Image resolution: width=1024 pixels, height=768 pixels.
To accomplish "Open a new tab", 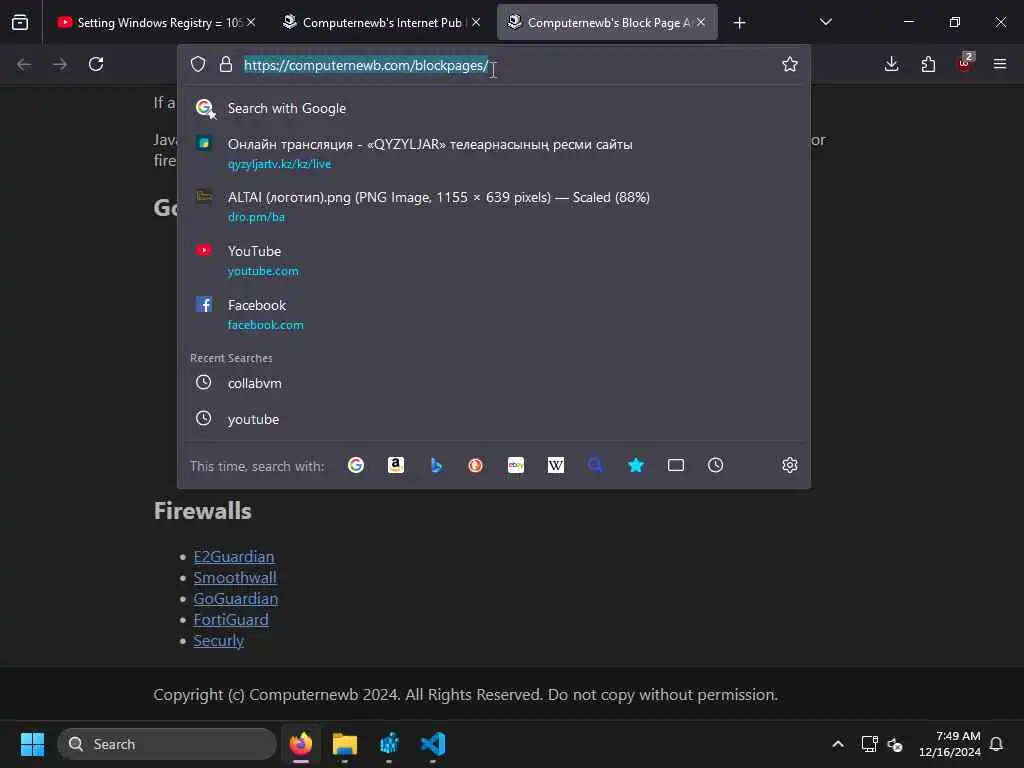I will [x=739, y=23].
